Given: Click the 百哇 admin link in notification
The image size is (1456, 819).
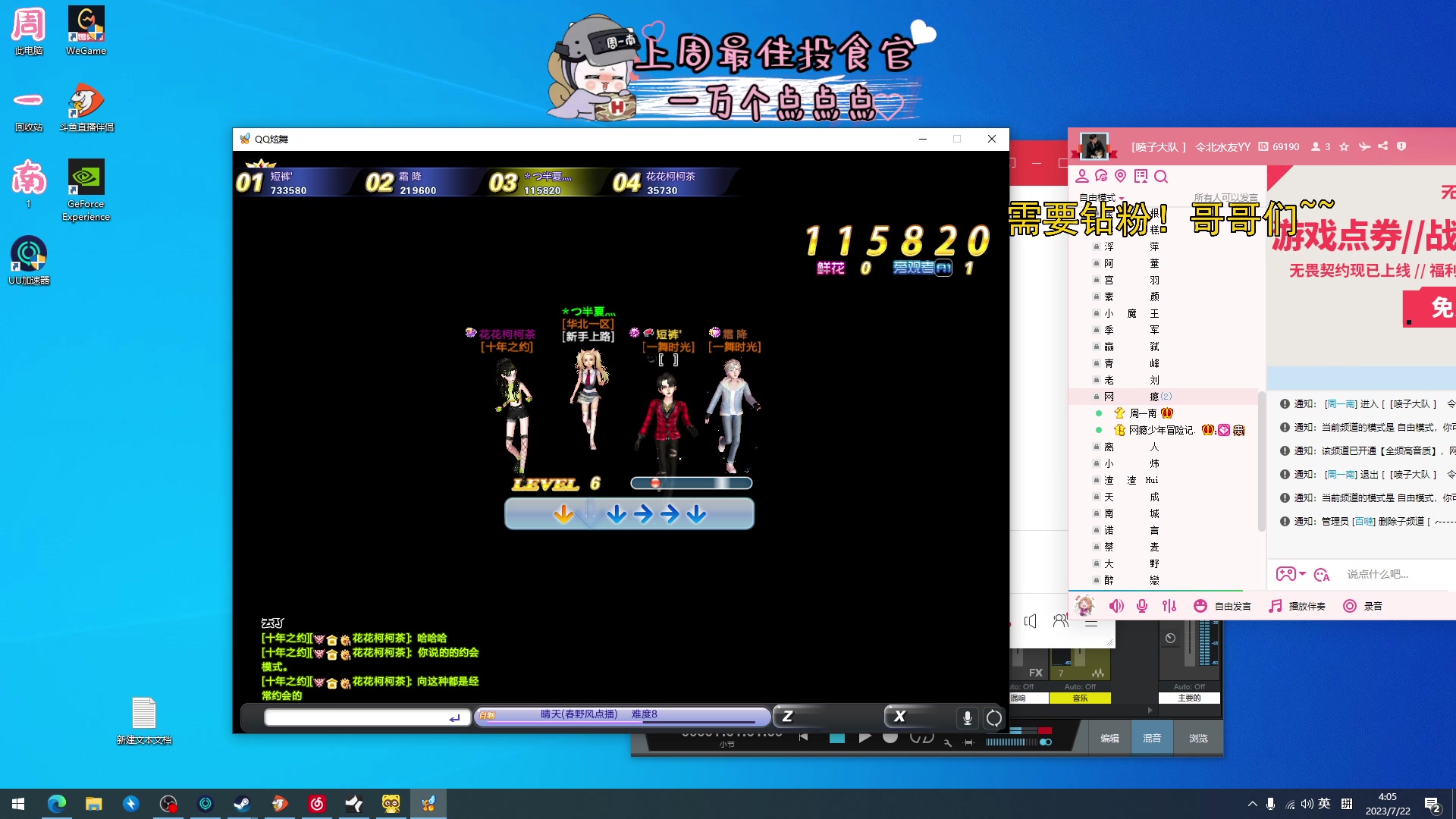Looking at the screenshot, I should [x=1363, y=522].
